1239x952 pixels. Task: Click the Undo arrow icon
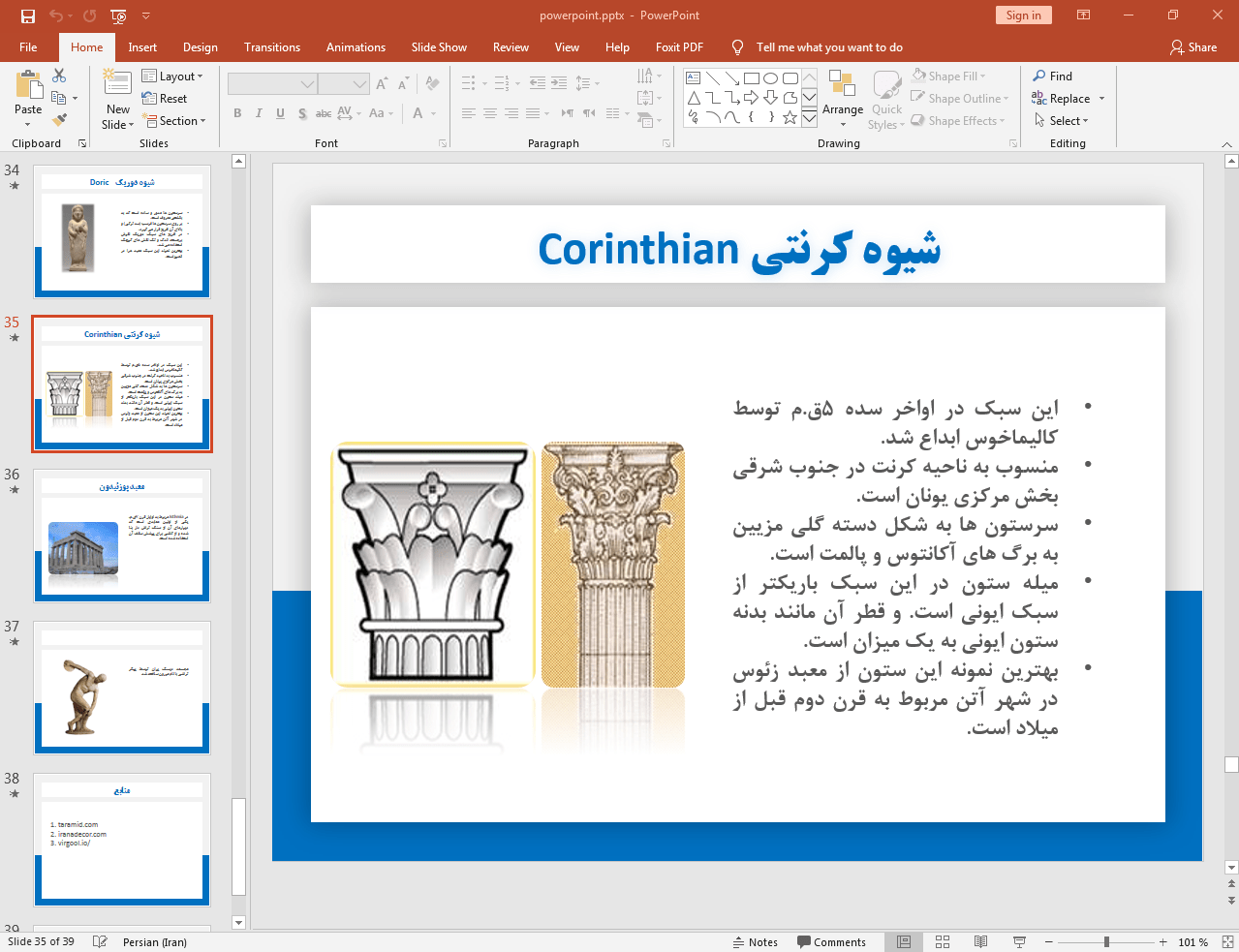[56, 15]
